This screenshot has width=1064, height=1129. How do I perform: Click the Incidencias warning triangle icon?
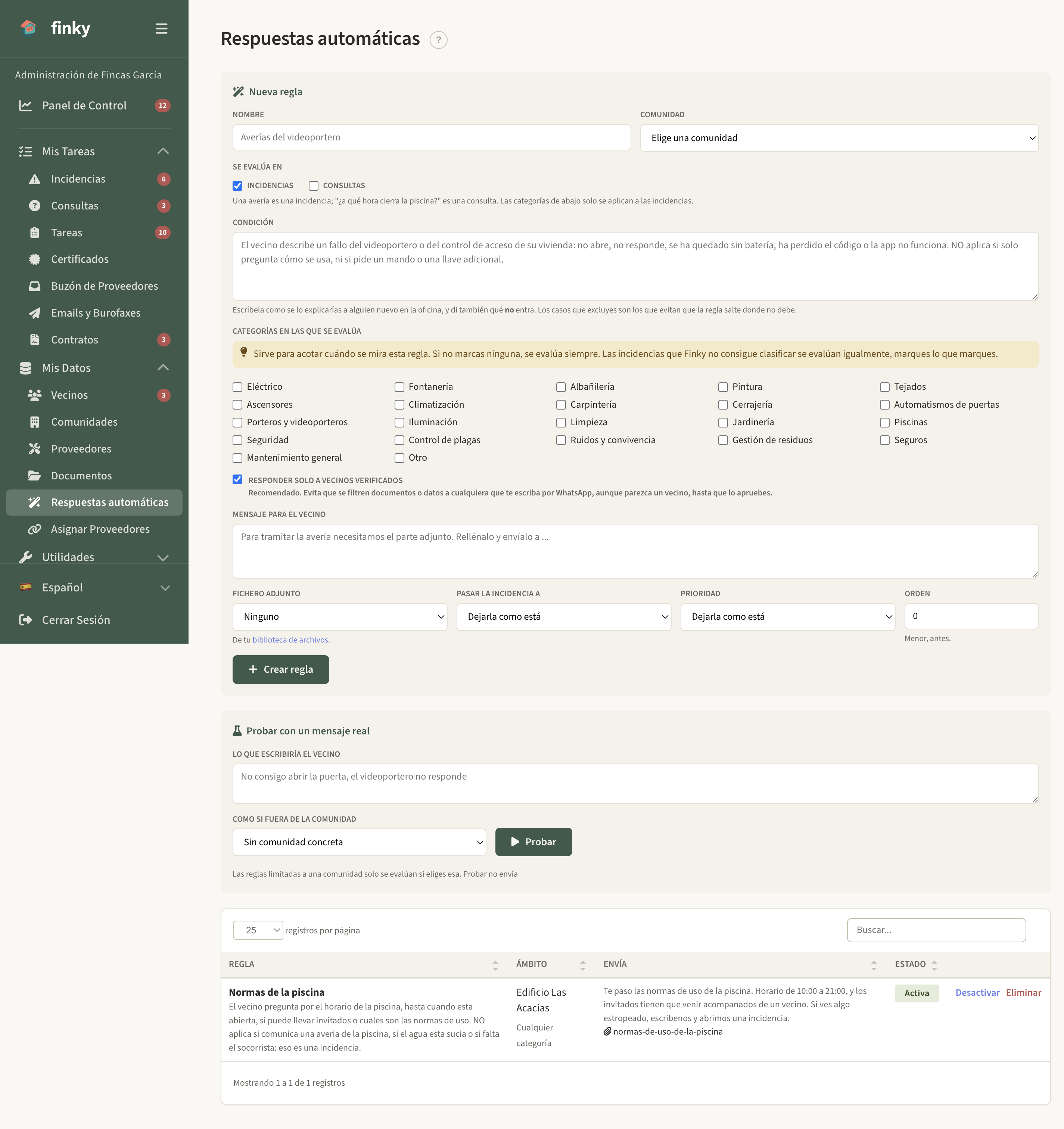coord(35,179)
